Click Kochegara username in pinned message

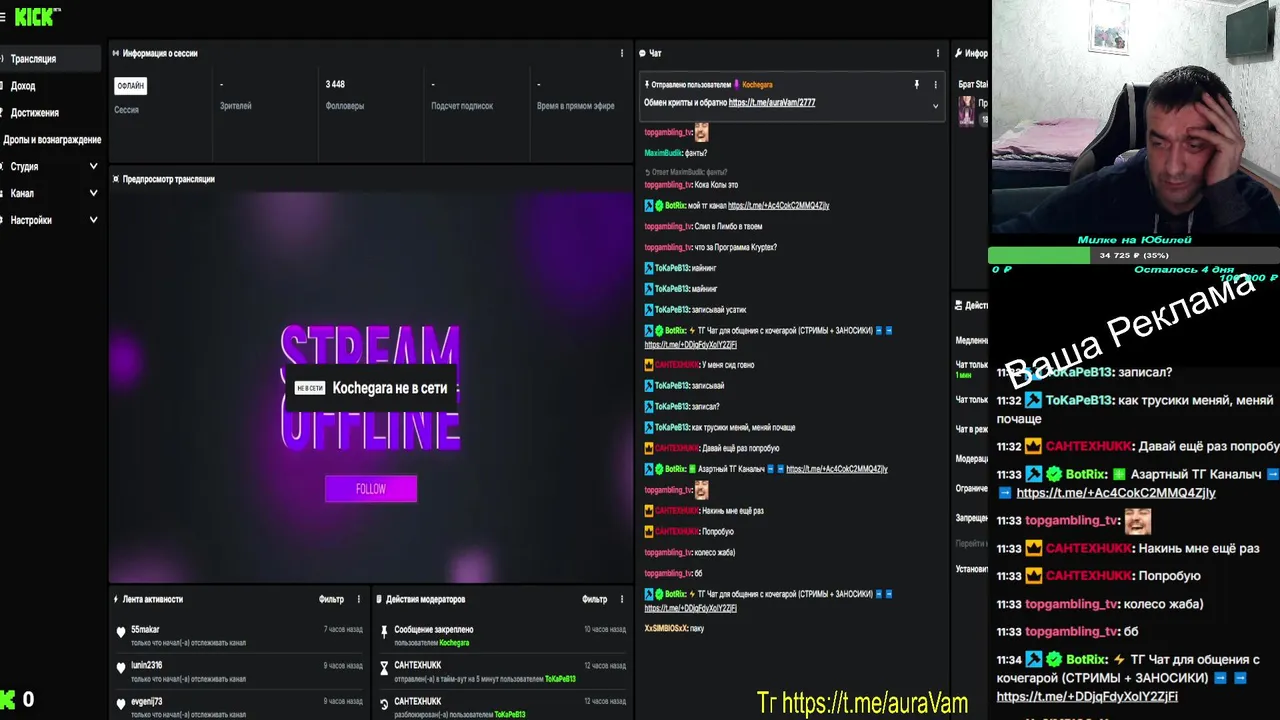[x=757, y=85]
